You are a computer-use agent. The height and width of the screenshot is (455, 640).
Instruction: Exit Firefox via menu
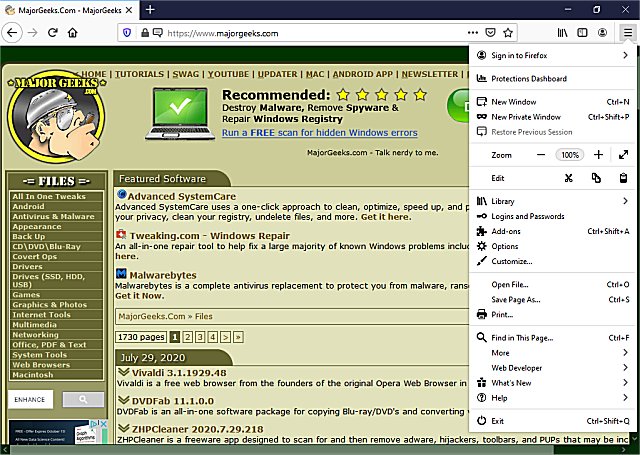(x=553, y=421)
